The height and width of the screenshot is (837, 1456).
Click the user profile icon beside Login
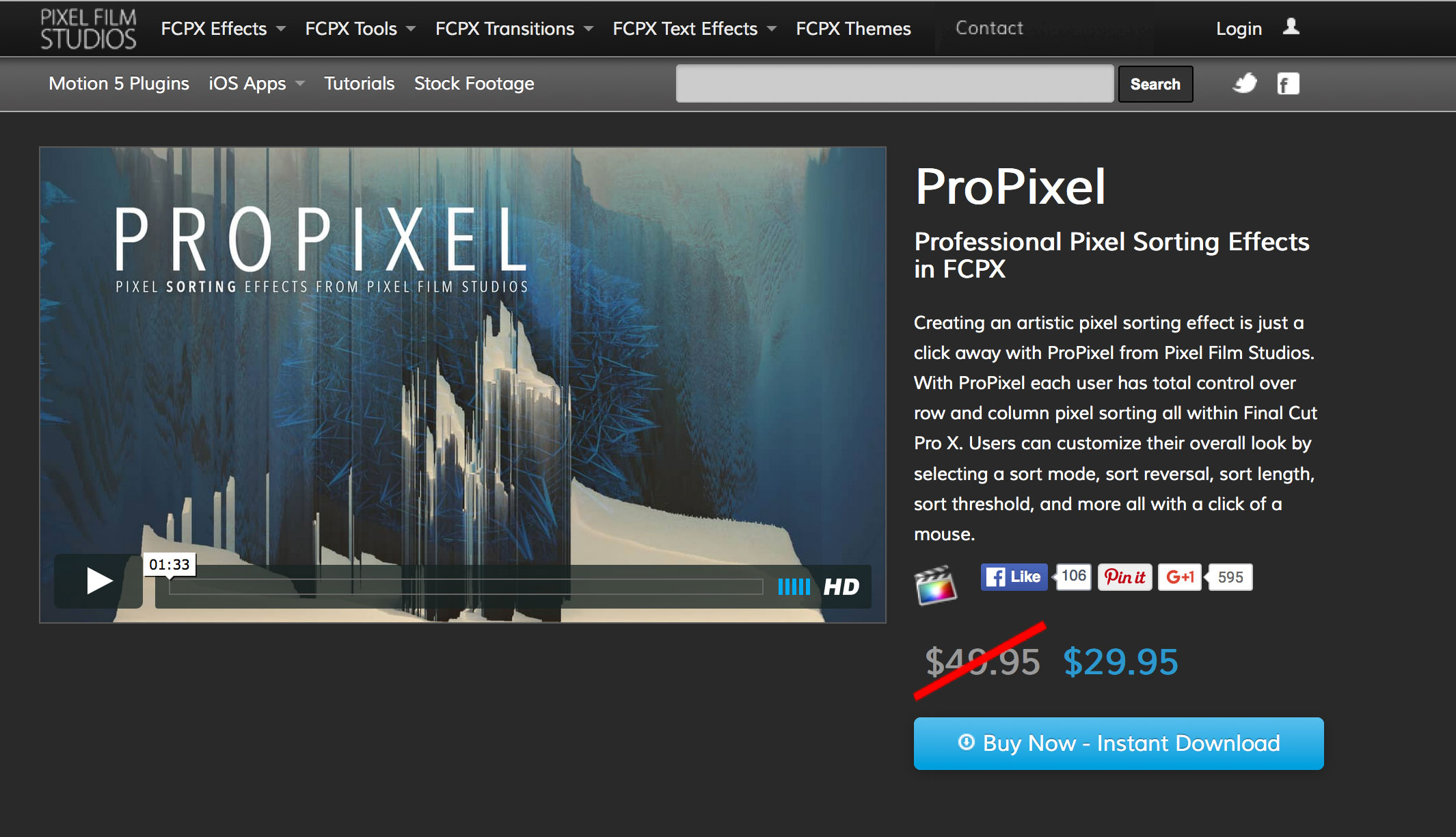point(1291,27)
